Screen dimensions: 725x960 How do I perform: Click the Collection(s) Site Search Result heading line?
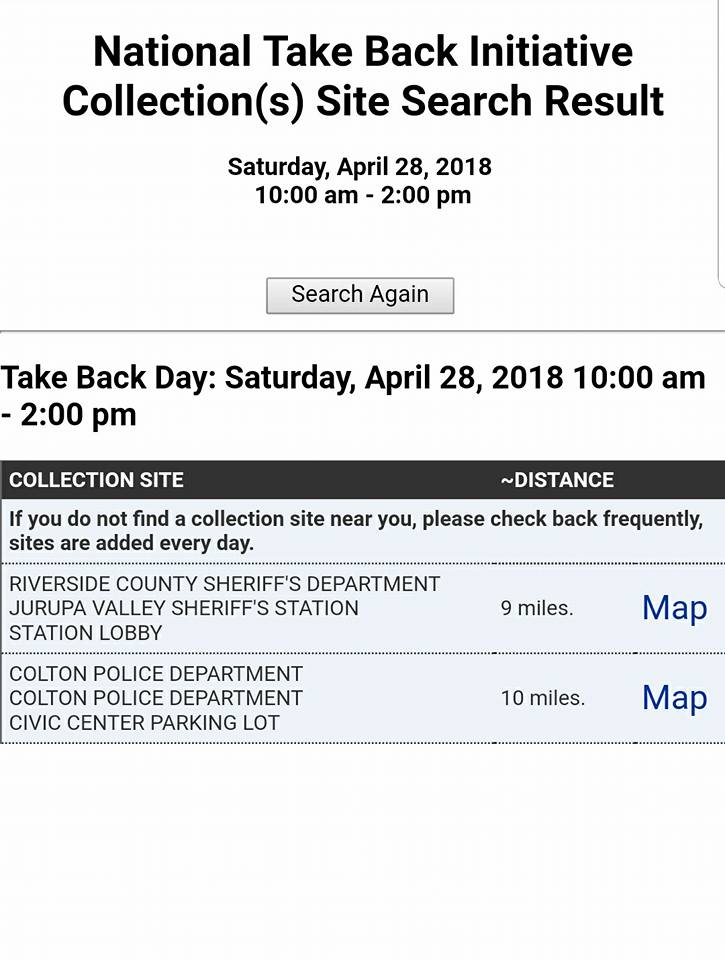(x=362, y=101)
